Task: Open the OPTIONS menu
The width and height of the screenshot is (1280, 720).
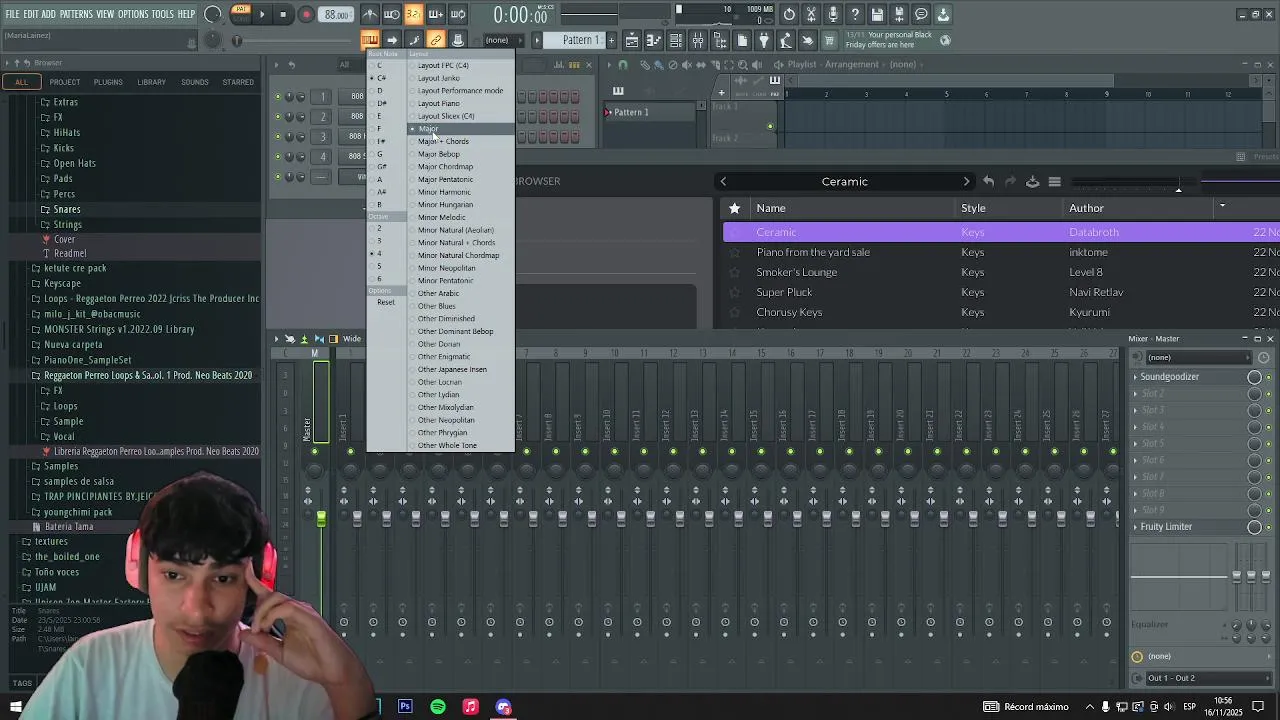Action: point(133,14)
